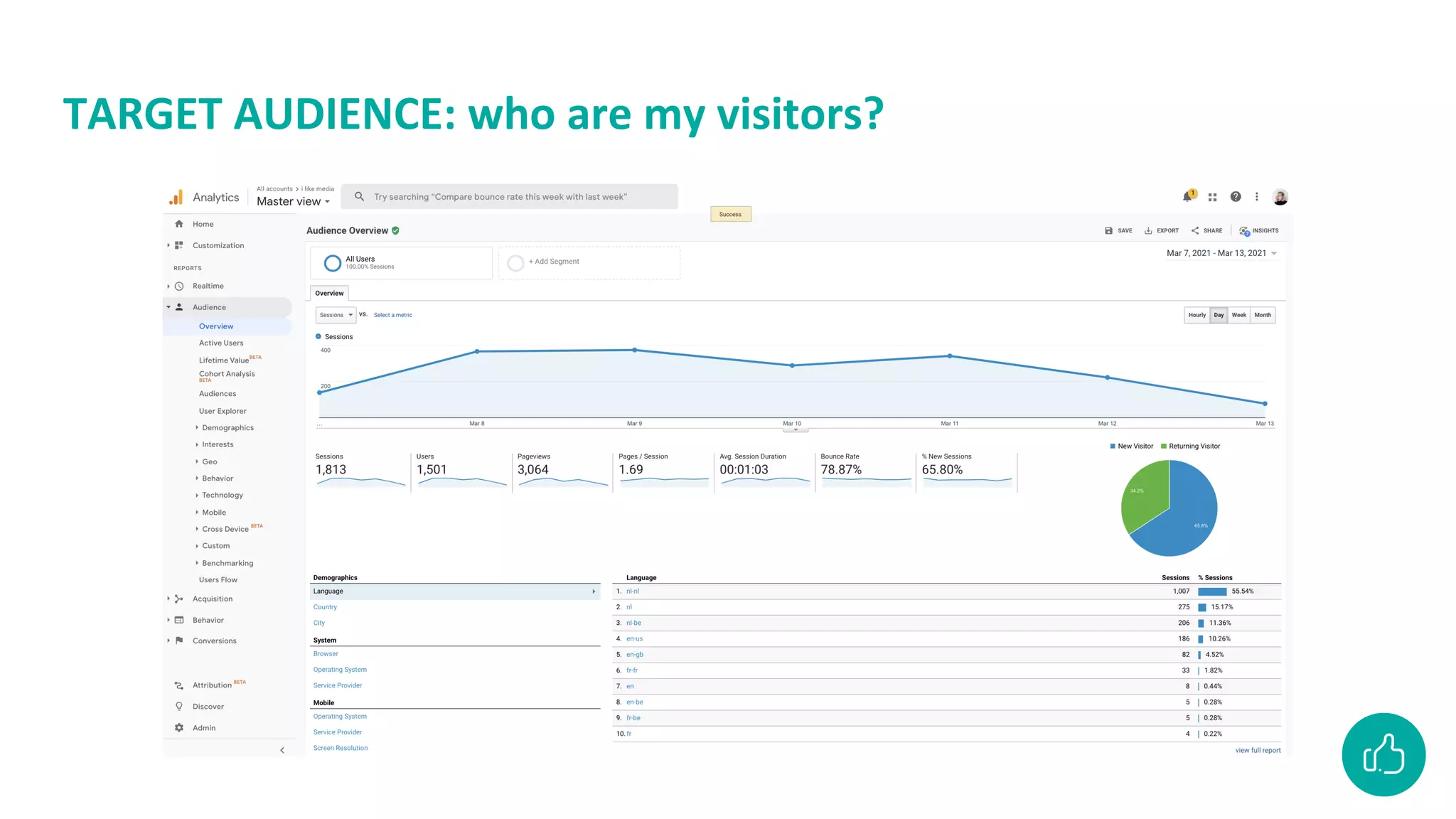Open the apps grid icon
Screen dimensions: 1456x819
[x=1213, y=197]
